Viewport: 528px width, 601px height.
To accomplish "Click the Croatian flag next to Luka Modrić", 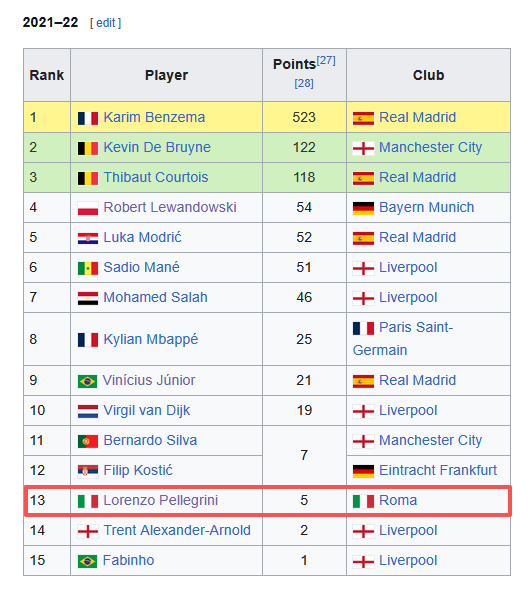I will 88,238.
